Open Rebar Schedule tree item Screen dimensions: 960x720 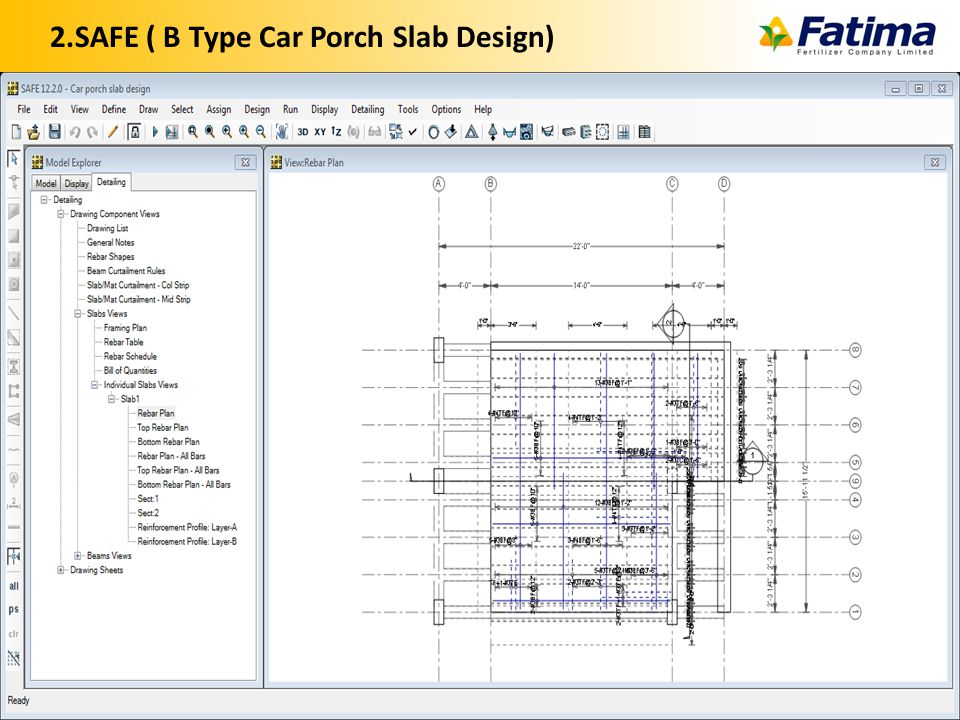pos(130,356)
